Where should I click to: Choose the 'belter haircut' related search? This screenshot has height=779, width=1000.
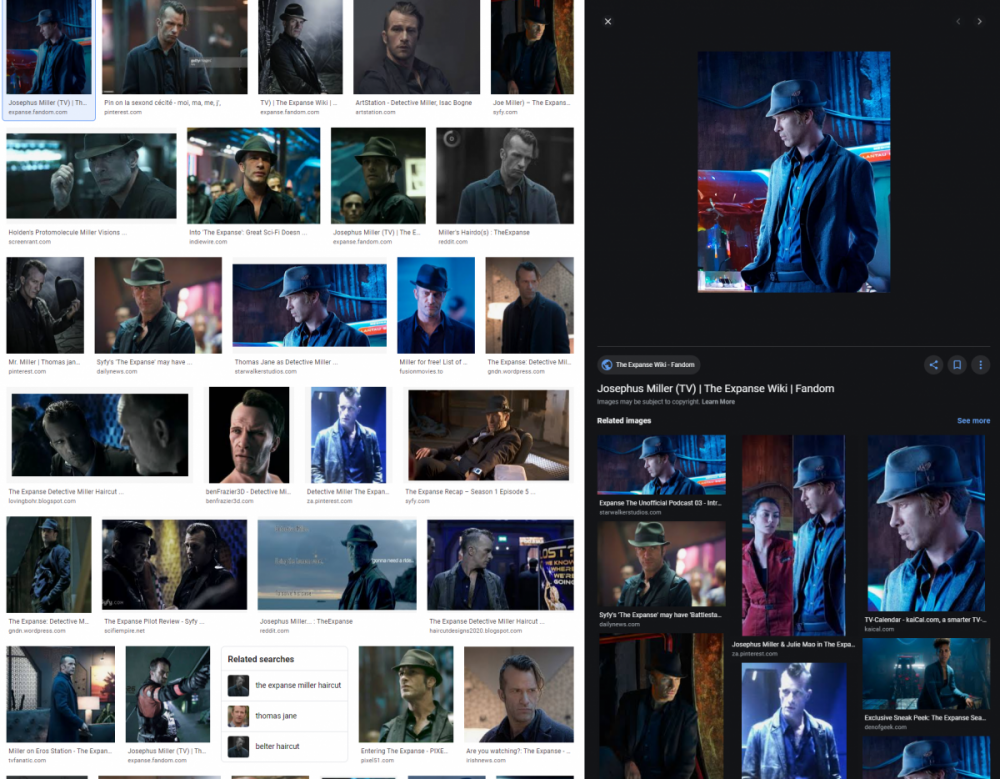tap(280, 746)
